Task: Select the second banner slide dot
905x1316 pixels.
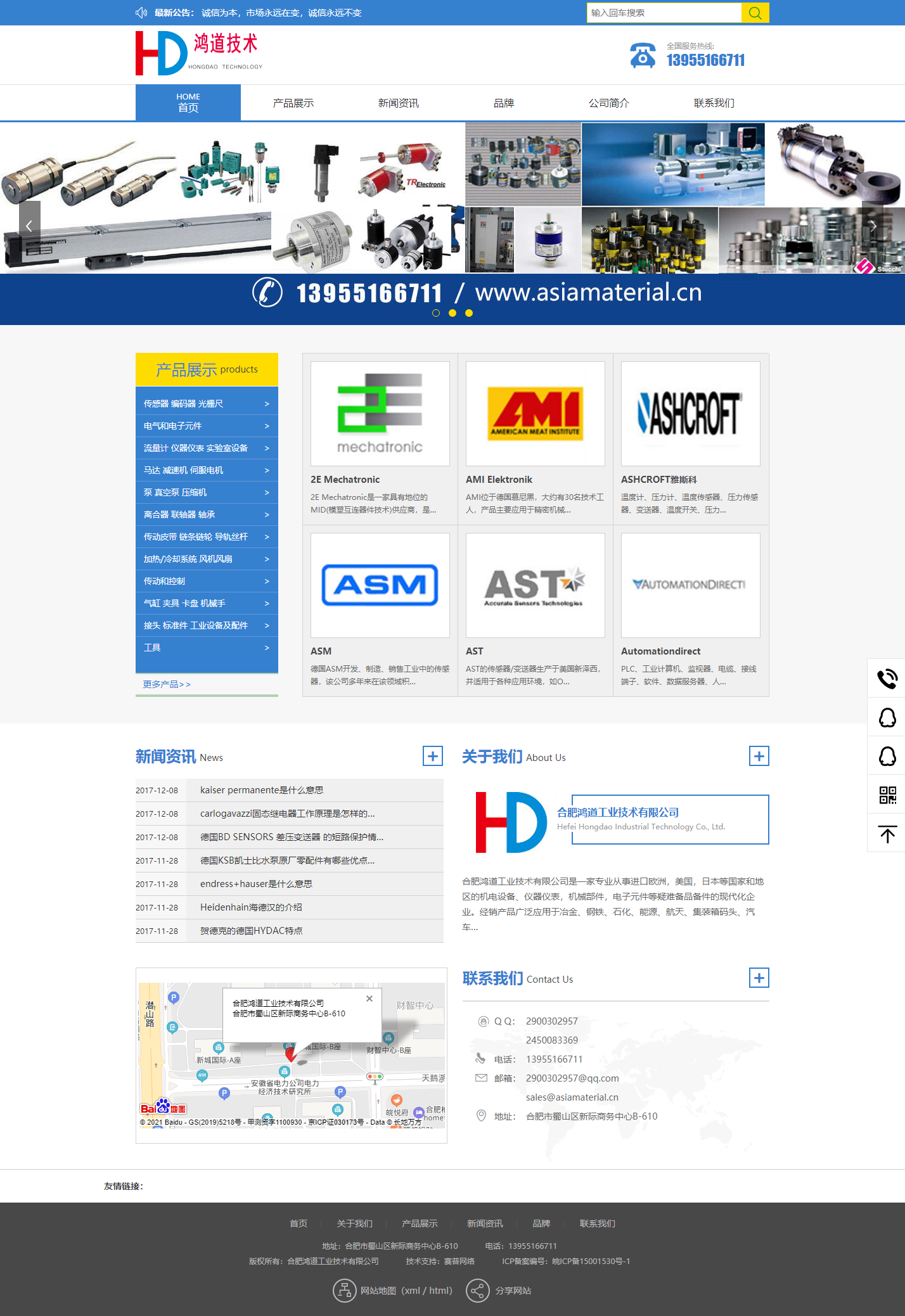Action: (452, 313)
